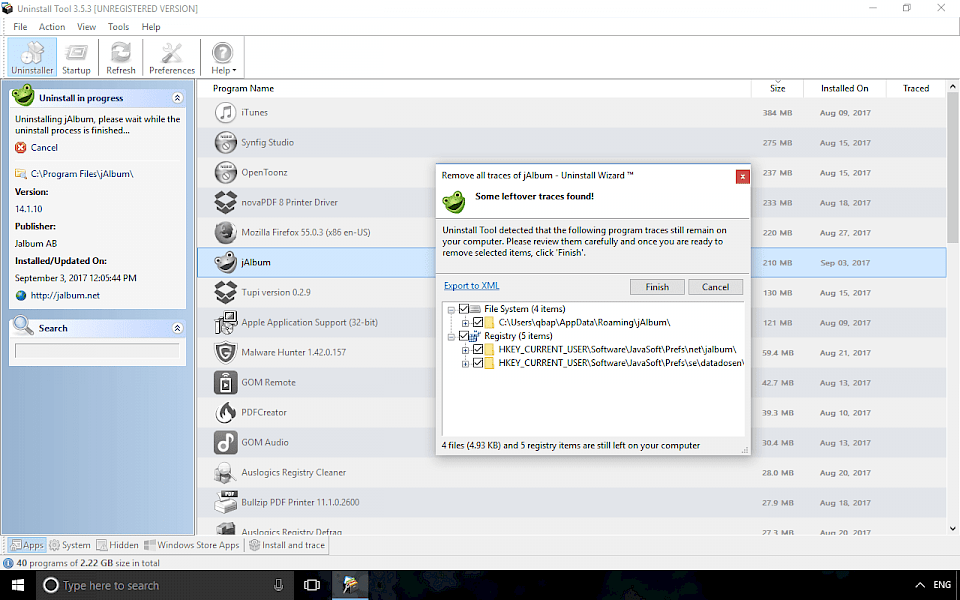960x600 pixels.
Task: Click the Install and trace button
Action: 287,545
